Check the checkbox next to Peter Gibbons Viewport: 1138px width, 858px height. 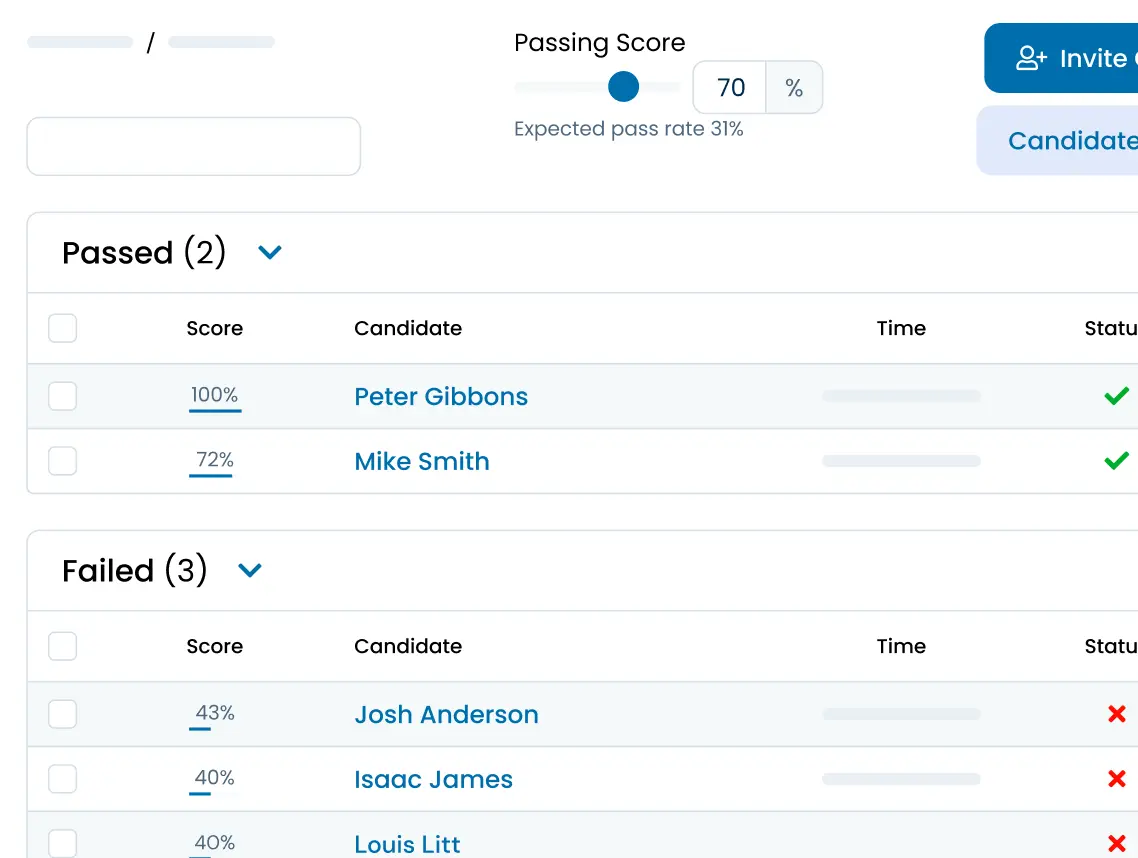(x=62, y=396)
